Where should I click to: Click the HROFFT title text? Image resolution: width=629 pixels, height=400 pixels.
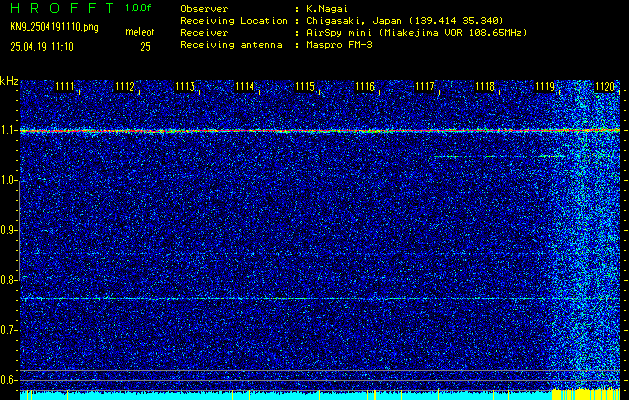point(63,8)
